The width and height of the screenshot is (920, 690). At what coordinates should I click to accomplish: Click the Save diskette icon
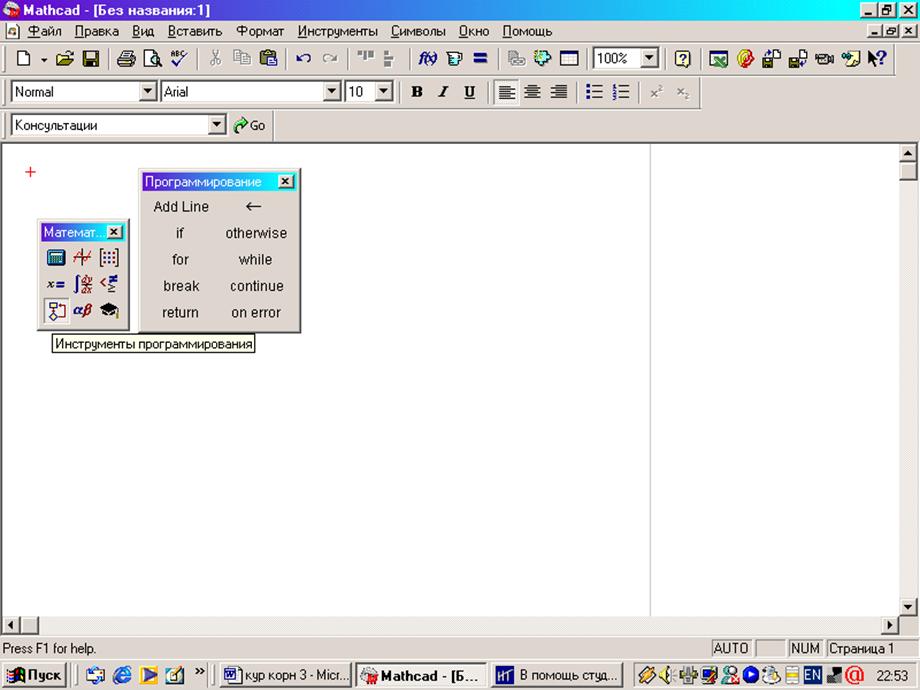(x=90, y=59)
